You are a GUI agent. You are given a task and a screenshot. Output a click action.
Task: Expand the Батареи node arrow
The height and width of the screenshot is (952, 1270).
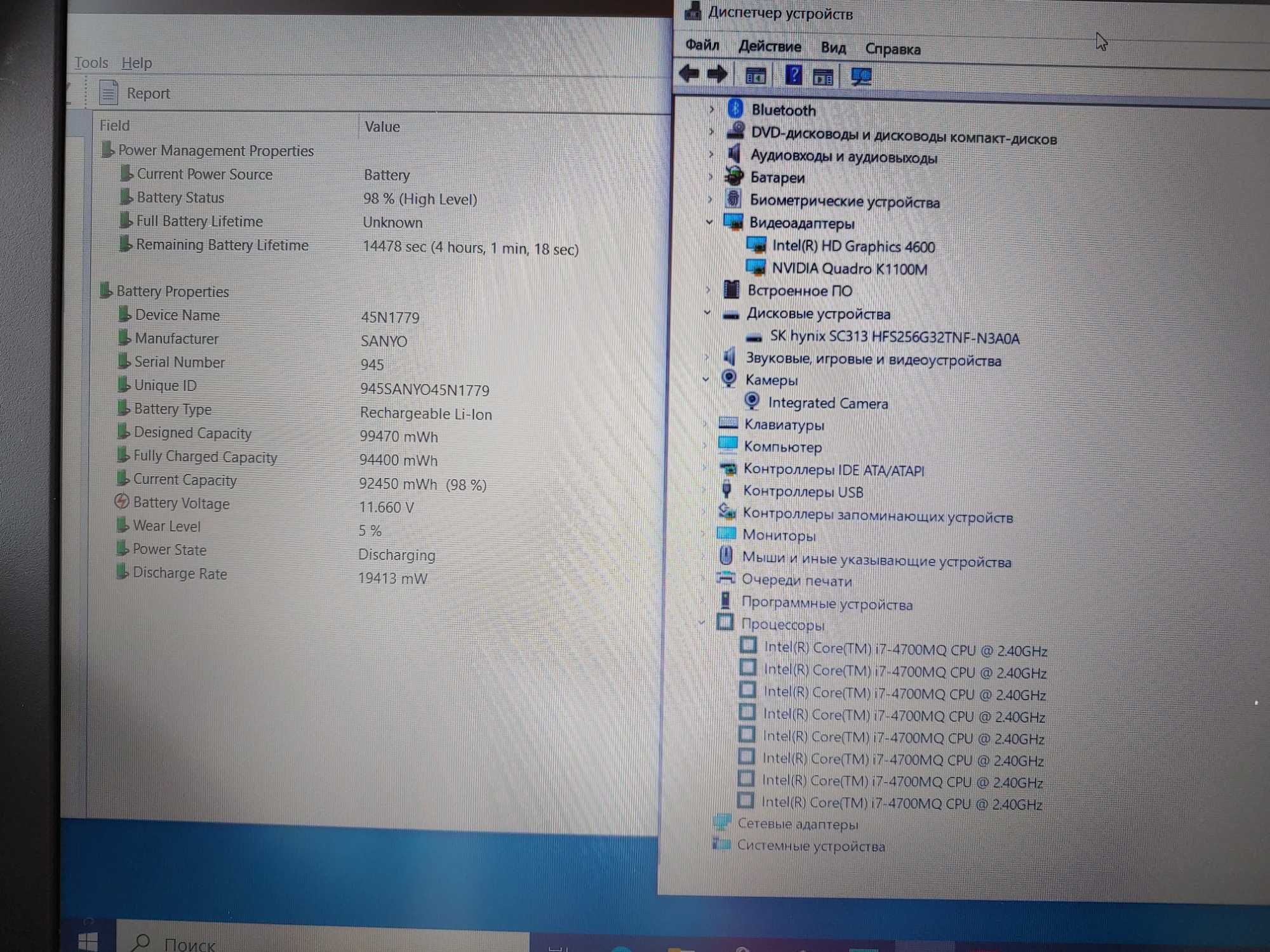pyautogui.click(x=711, y=176)
